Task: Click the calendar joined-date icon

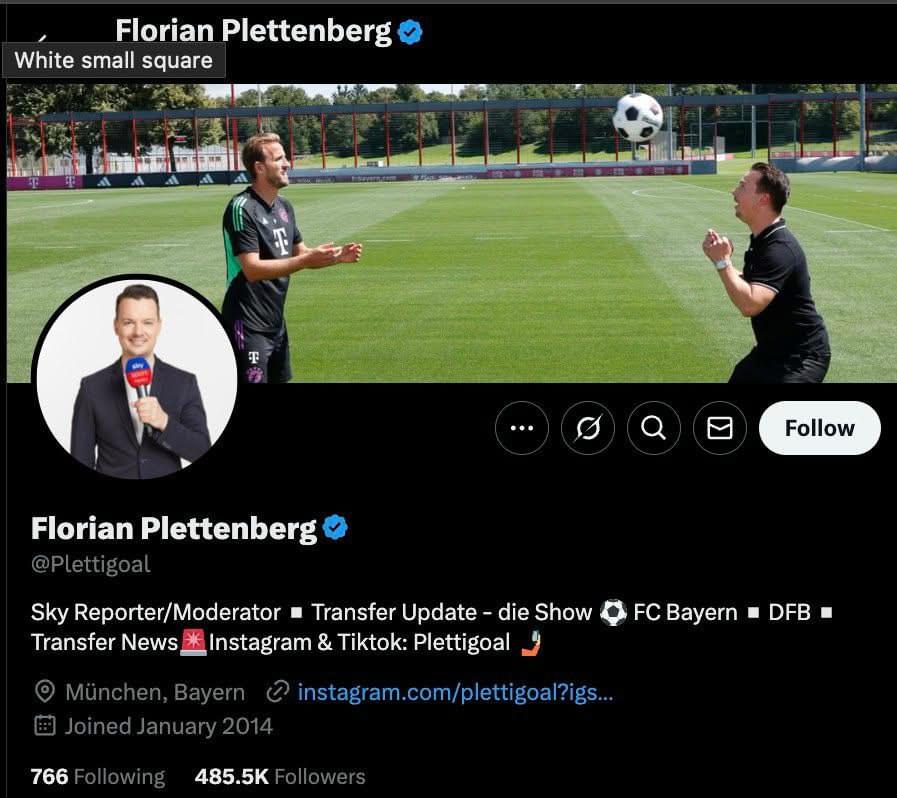Action: click(45, 726)
